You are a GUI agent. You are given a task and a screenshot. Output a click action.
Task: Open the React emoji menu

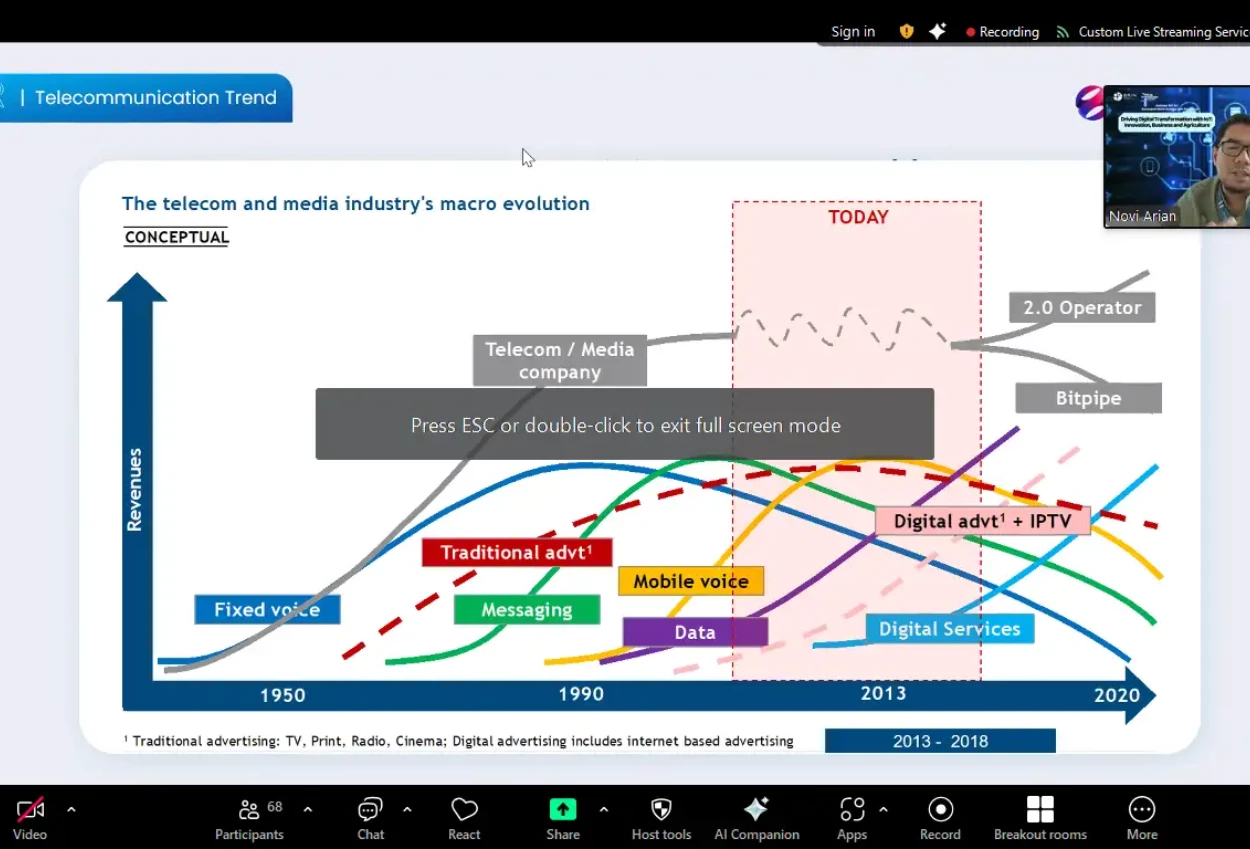(464, 818)
